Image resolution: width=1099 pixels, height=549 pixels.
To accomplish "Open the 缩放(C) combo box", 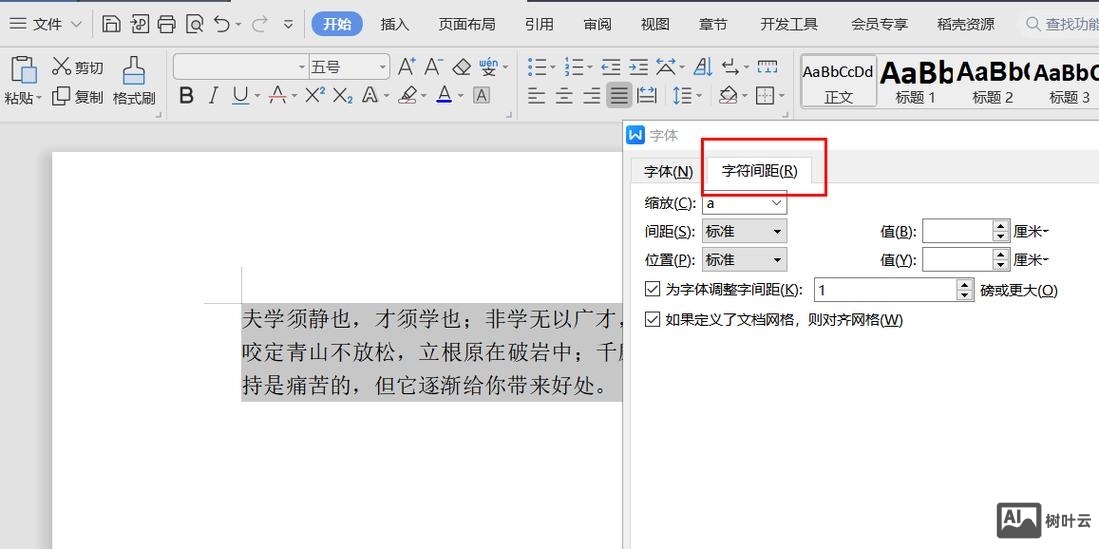I will tap(744, 203).
